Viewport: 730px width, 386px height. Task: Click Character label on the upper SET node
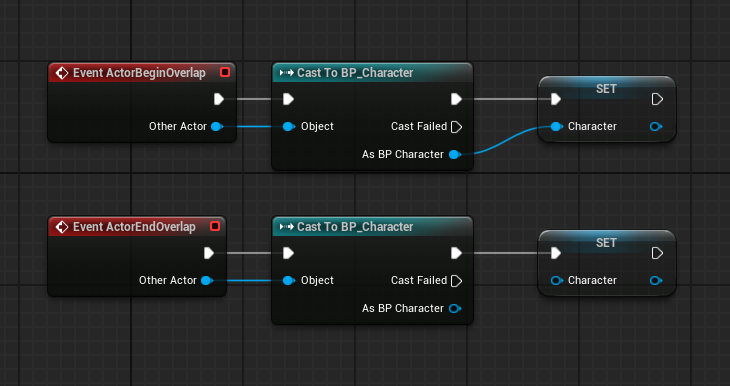(x=592, y=126)
